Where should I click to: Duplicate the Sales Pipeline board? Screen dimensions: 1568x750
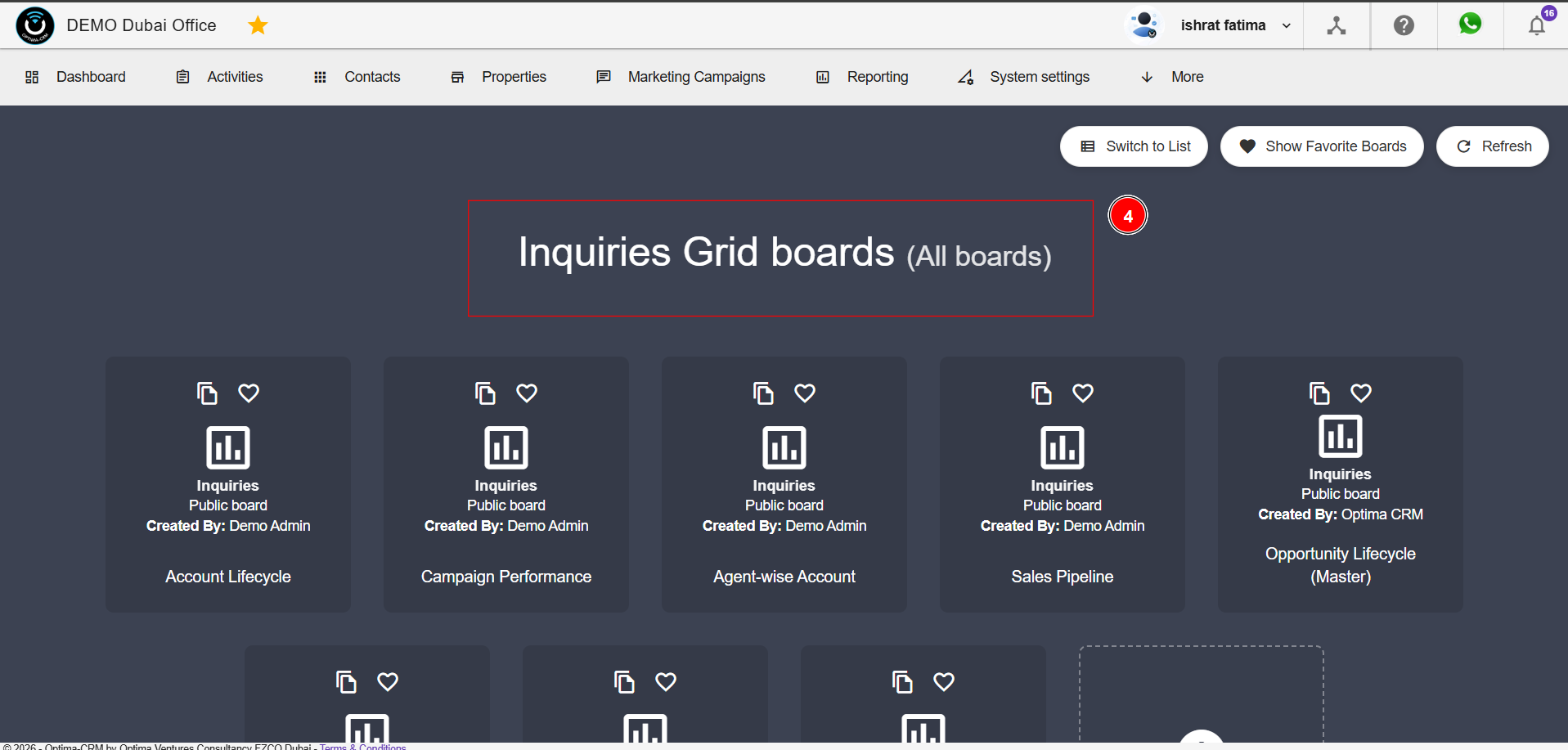pyautogui.click(x=1041, y=393)
